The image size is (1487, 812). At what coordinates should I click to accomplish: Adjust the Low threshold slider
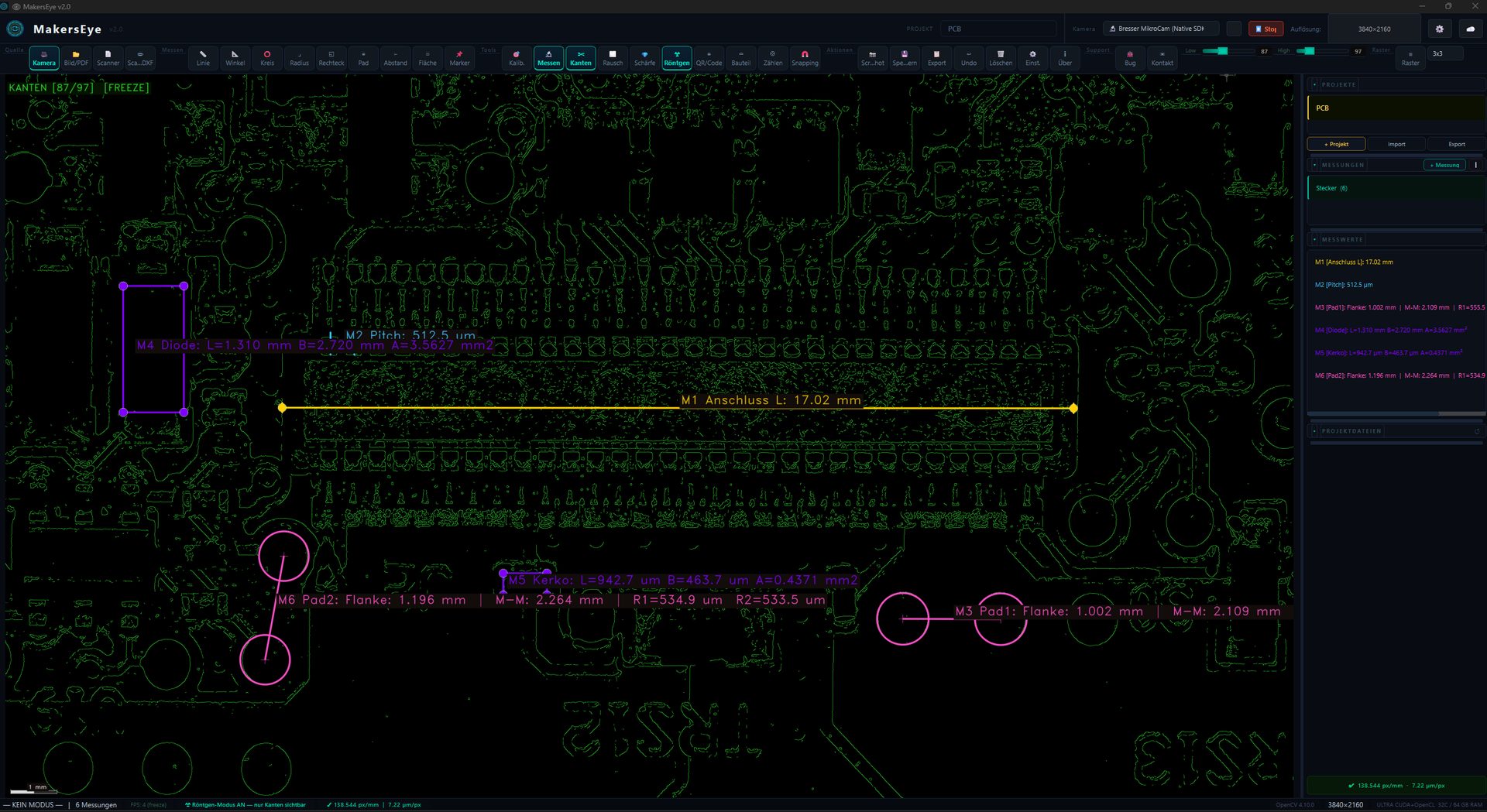[x=1222, y=51]
